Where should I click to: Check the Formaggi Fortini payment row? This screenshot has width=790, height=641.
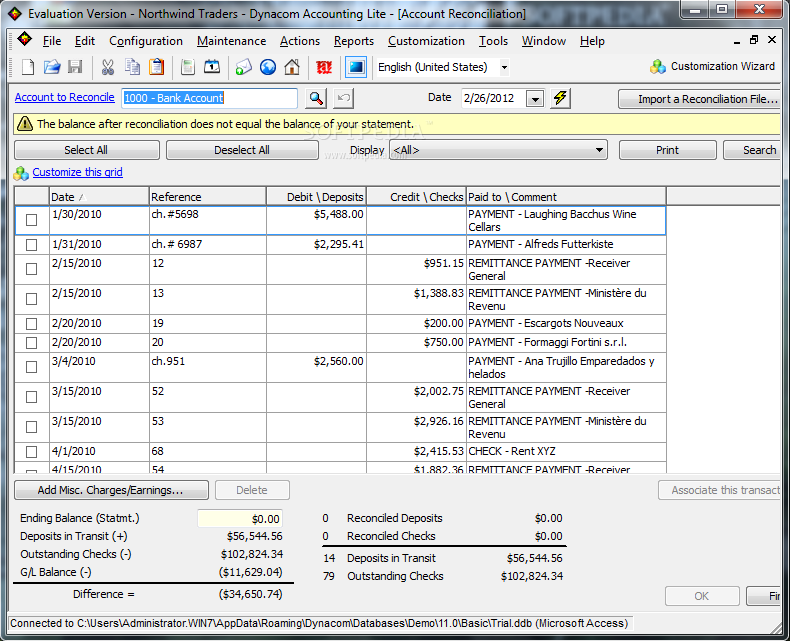pyautogui.click(x=31, y=343)
